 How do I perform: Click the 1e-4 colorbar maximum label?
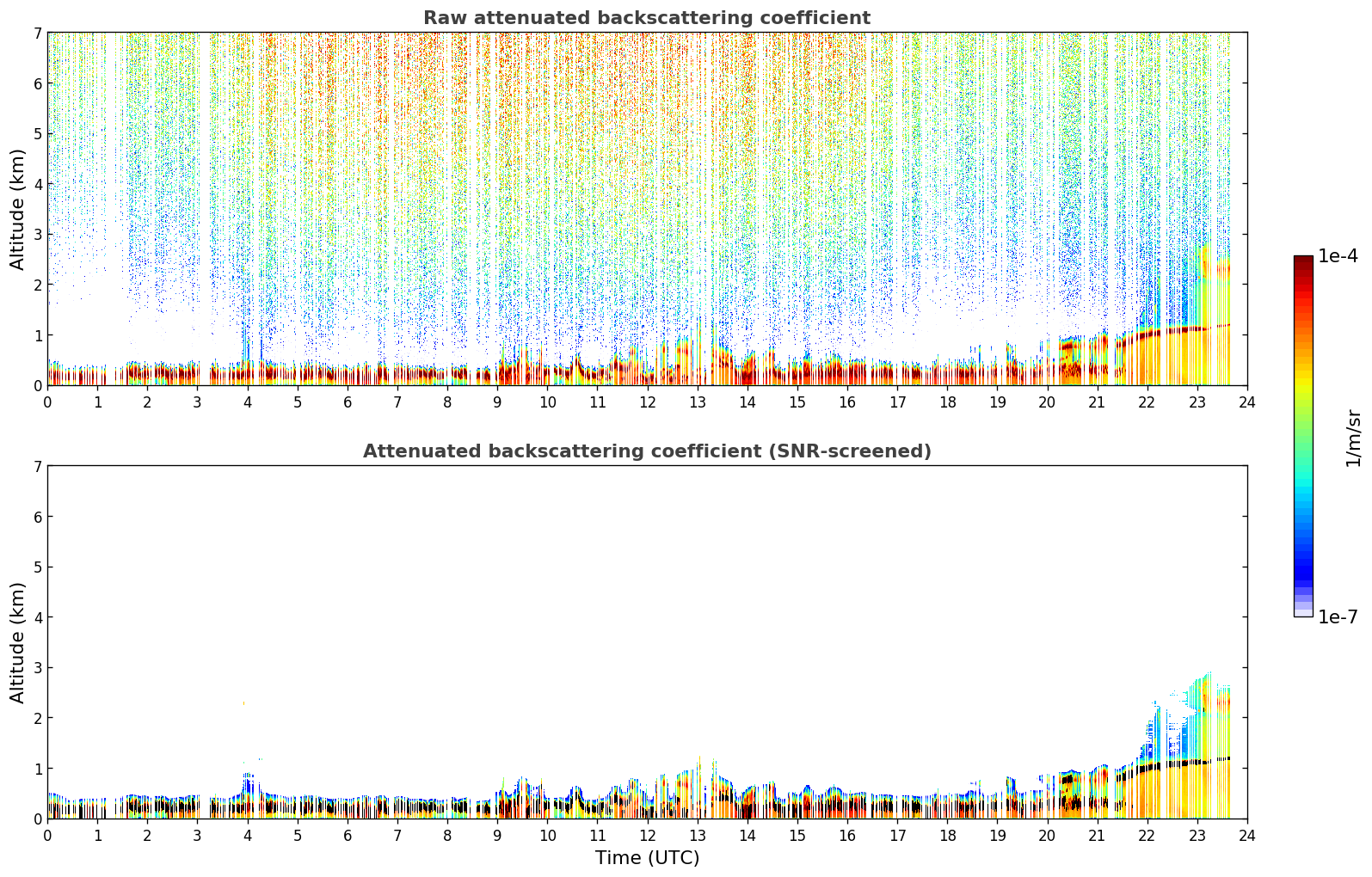pyautogui.click(x=1338, y=256)
